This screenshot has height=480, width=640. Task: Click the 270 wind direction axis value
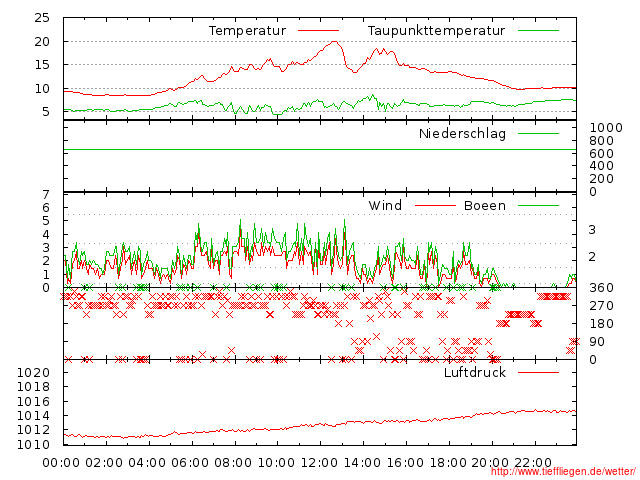(x=601, y=306)
